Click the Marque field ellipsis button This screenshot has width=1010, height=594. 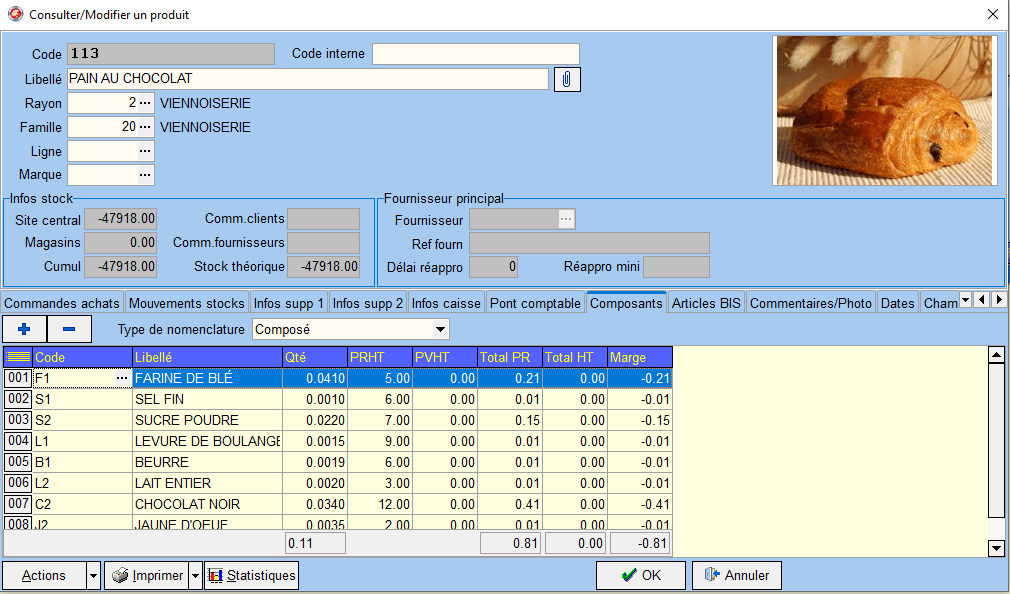(145, 175)
